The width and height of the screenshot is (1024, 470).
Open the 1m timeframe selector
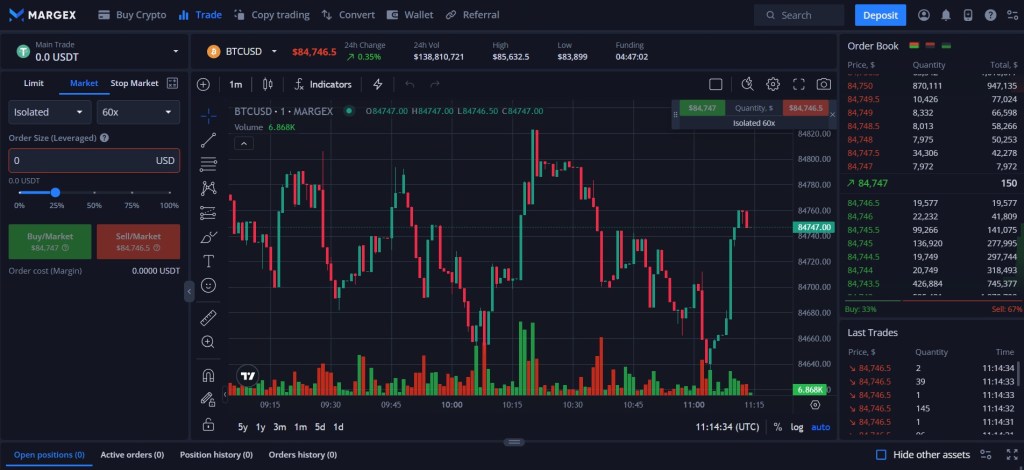[x=236, y=84]
